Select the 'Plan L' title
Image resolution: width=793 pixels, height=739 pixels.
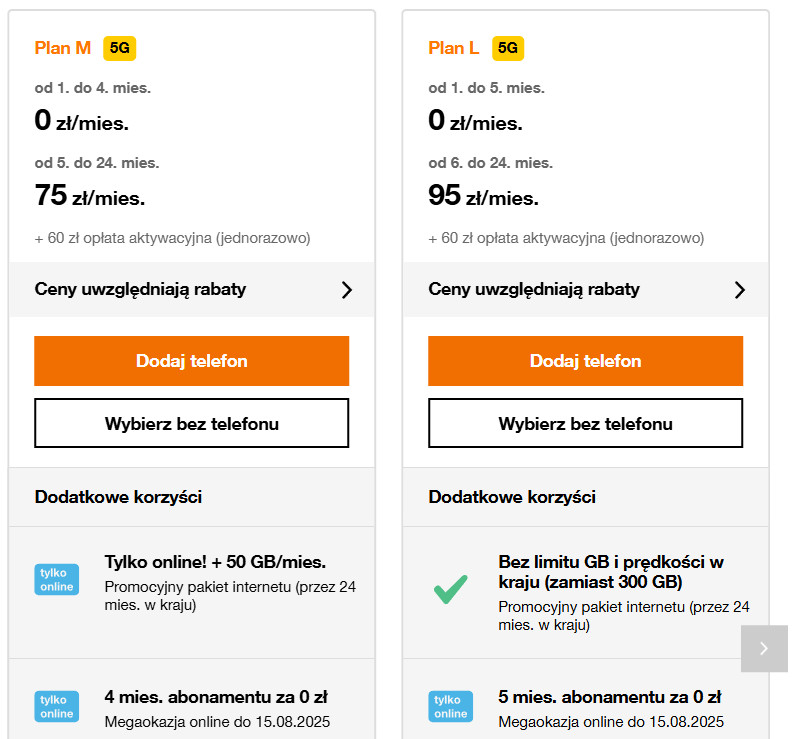point(454,48)
